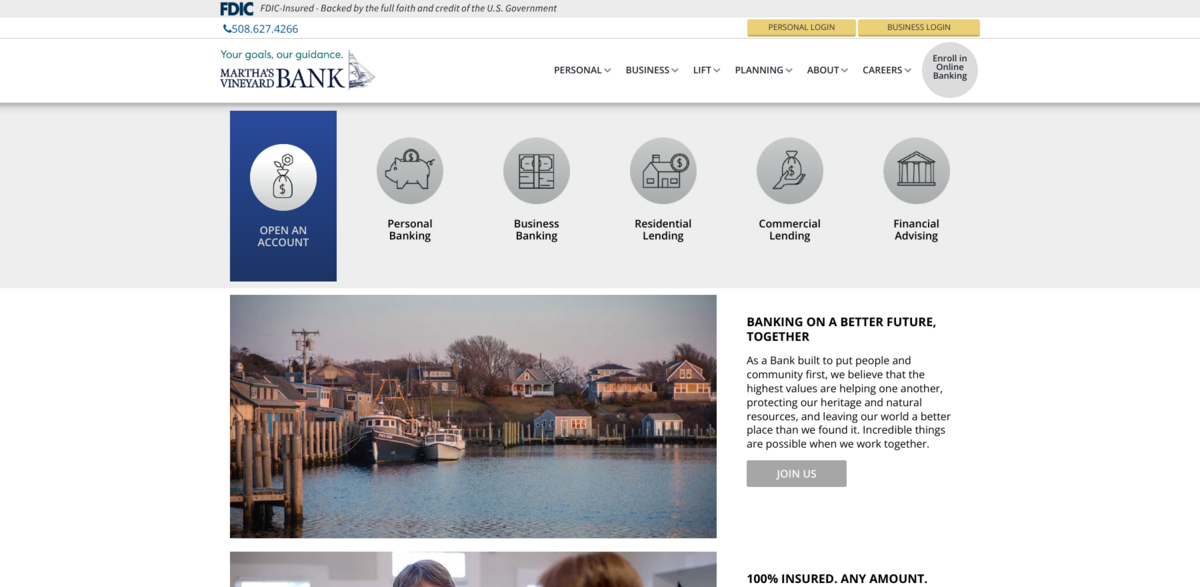Screen dimensions: 1200x587
Task: Select the Commercial Lending hand icon
Action: 789,171
